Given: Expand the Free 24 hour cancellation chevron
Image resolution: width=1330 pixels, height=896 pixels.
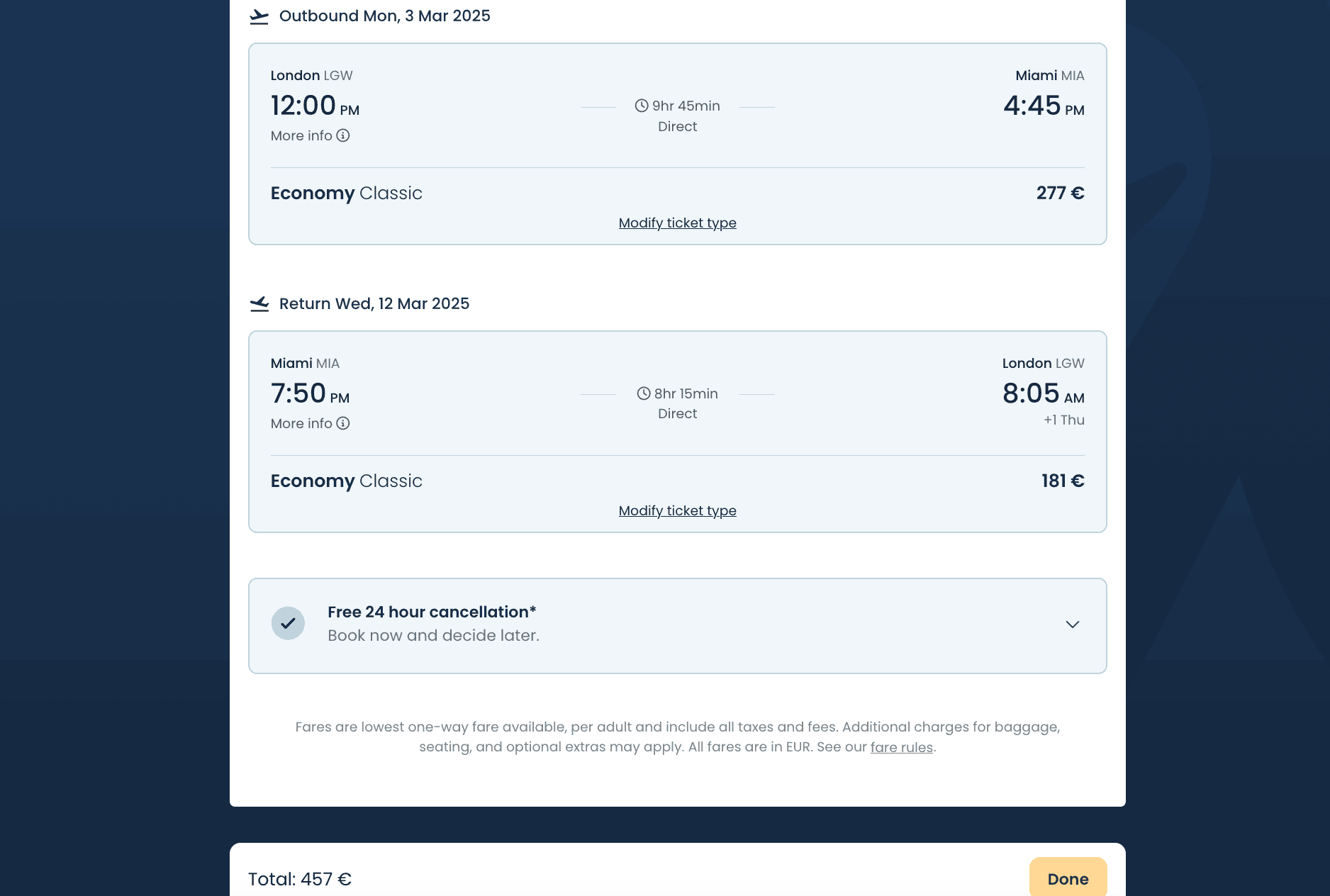Looking at the screenshot, I should tap(1072, 625).
